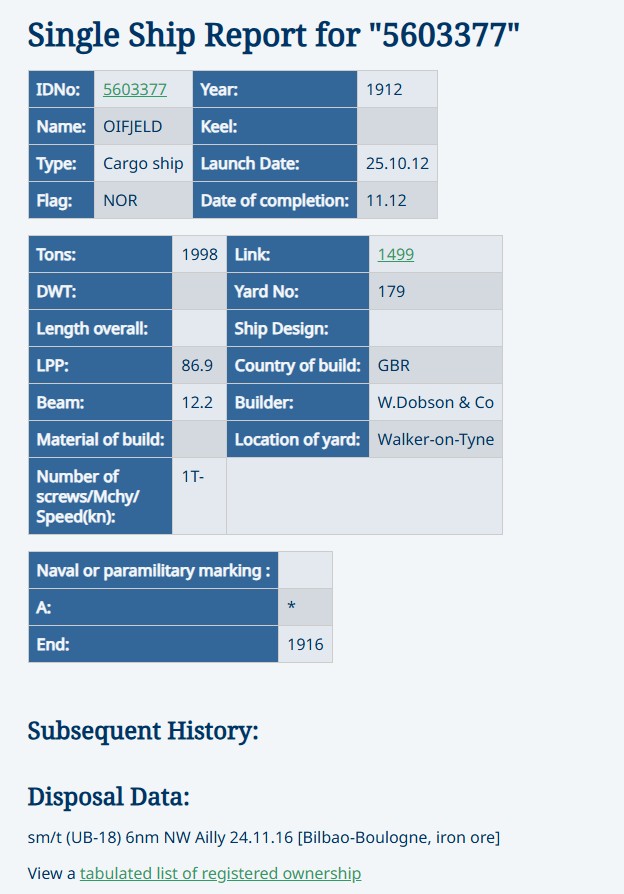Click the country of build GBR cell
624x894 pixels.
[436, 365]
